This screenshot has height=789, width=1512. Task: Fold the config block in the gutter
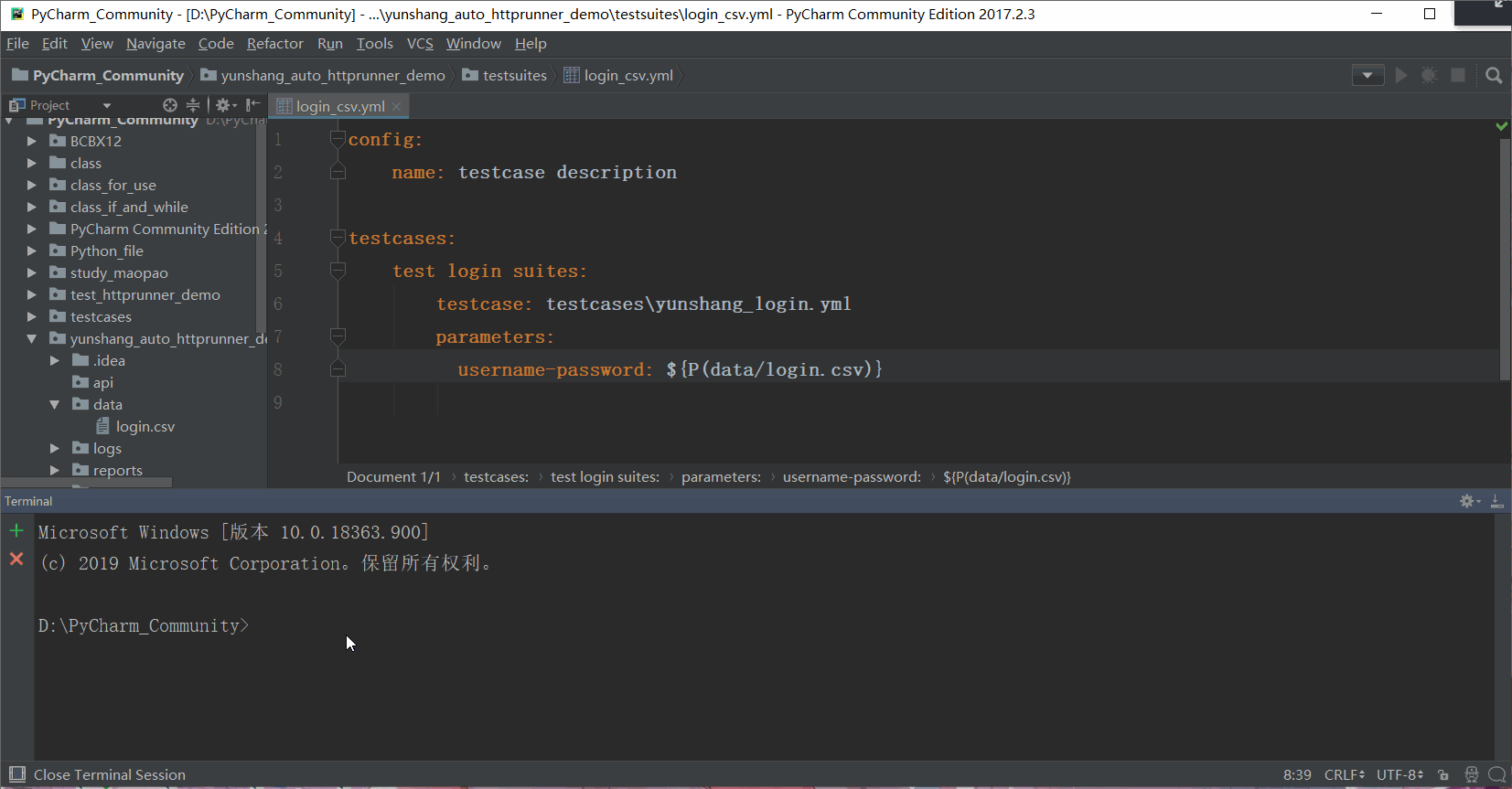[338, 139]
